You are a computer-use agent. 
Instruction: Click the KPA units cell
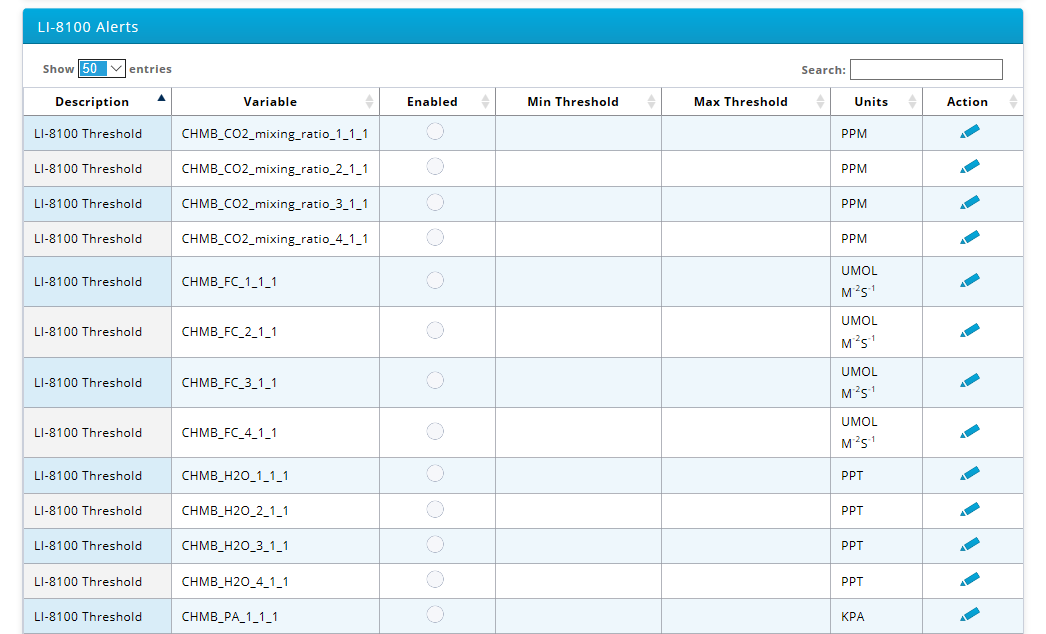(877, 616)
